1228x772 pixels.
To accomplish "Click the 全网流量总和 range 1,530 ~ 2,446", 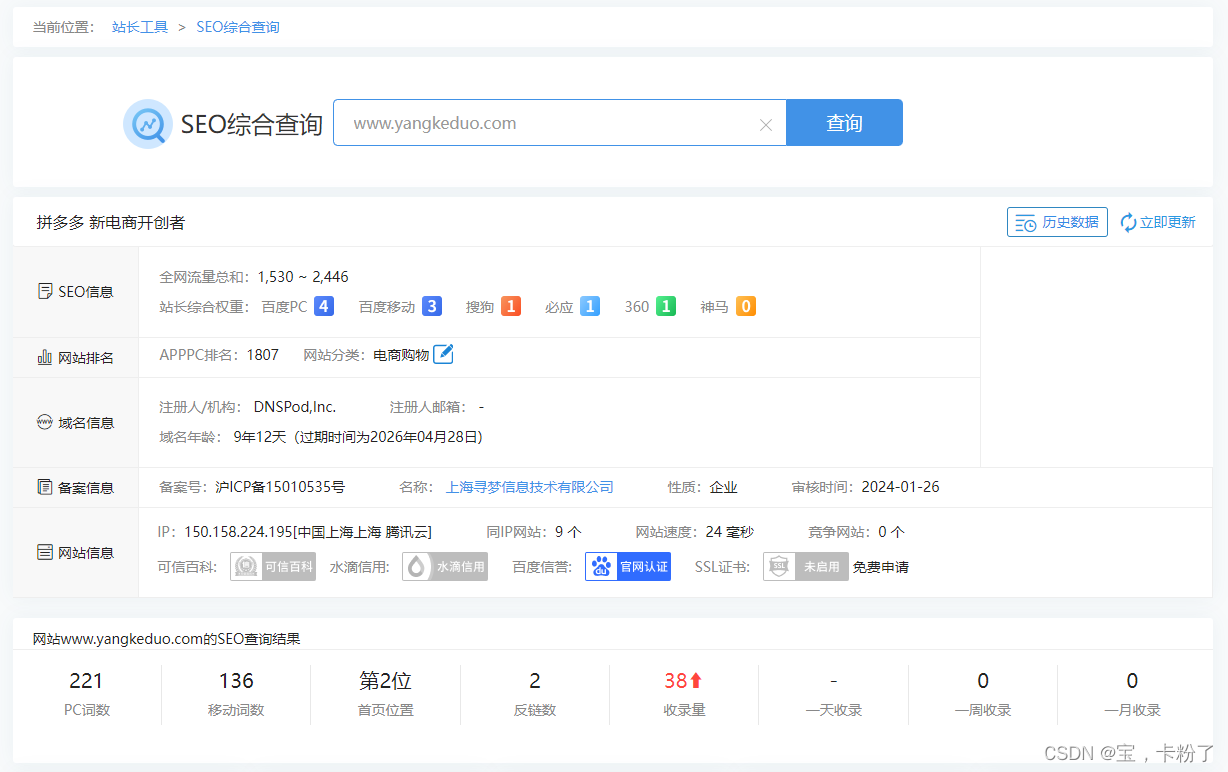I will coord(303,277).
